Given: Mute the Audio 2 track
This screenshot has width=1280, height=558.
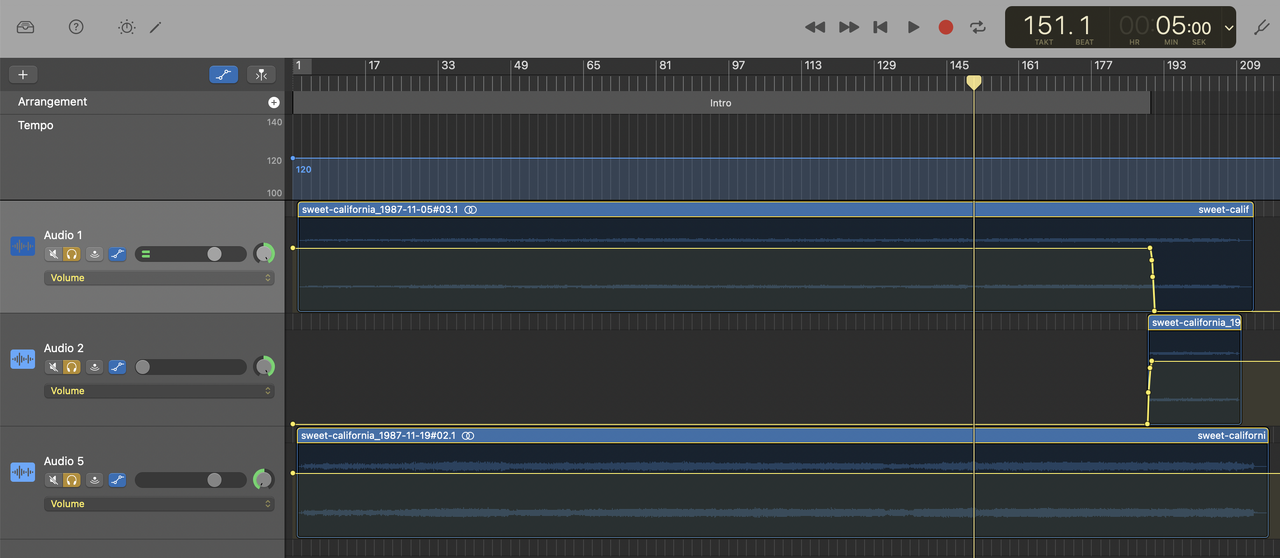Looking at the screenshot, I should [x=53, y=367].
